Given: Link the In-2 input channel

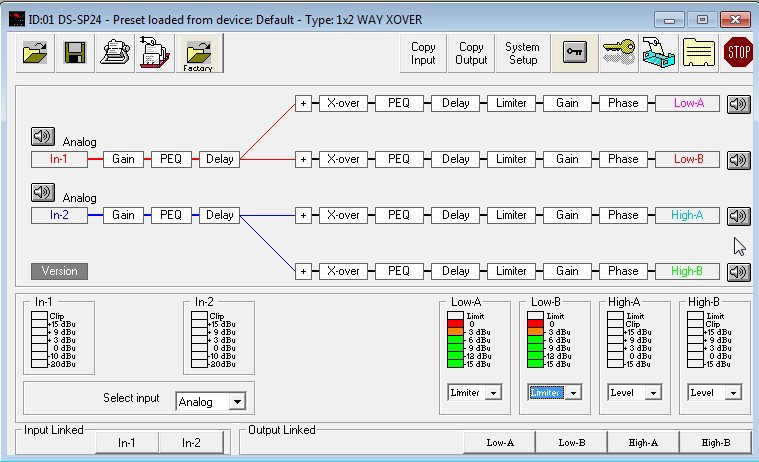Looking at the screenshot, I should pyautogui.click(x=191, y=442).
